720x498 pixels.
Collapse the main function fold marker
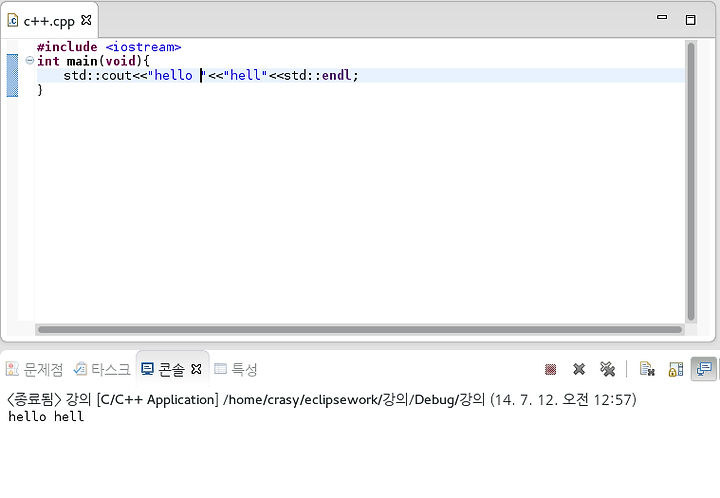29,61
